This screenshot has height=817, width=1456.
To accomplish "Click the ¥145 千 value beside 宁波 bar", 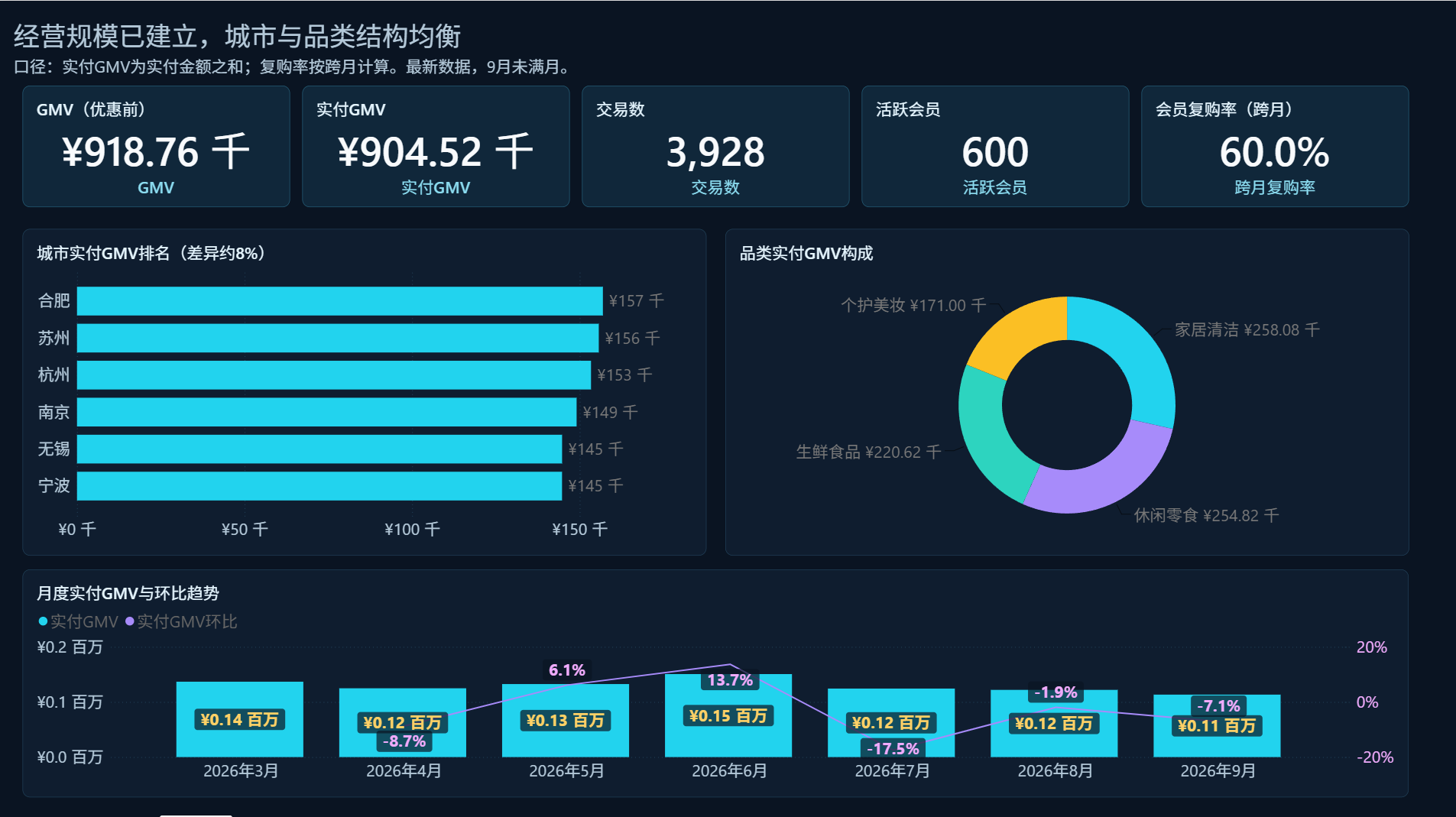I will pos(596,486).
